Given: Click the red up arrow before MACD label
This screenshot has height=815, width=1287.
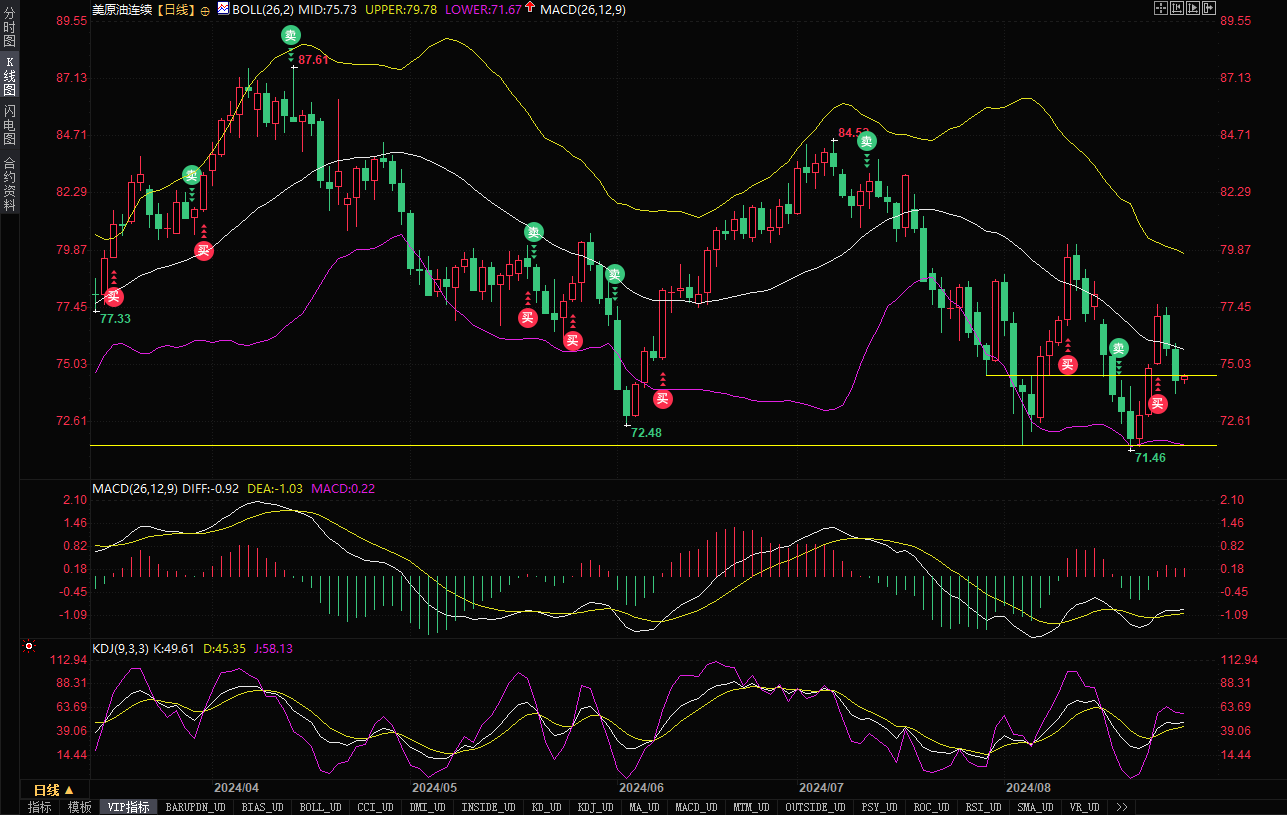Looking at the screenshot, I should pos(529,9).
